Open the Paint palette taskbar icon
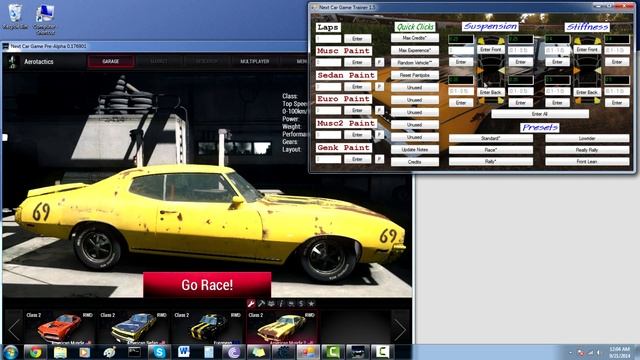The image size is (640, 360). (x=109, y=352)
